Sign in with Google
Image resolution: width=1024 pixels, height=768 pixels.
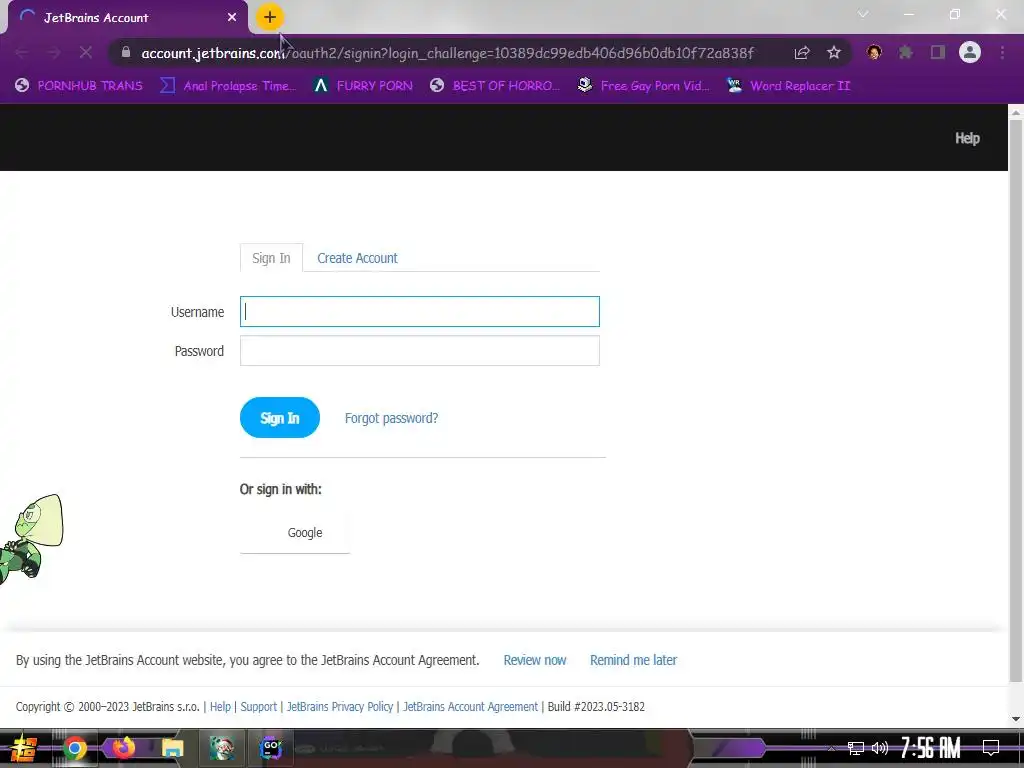(295, 532)
